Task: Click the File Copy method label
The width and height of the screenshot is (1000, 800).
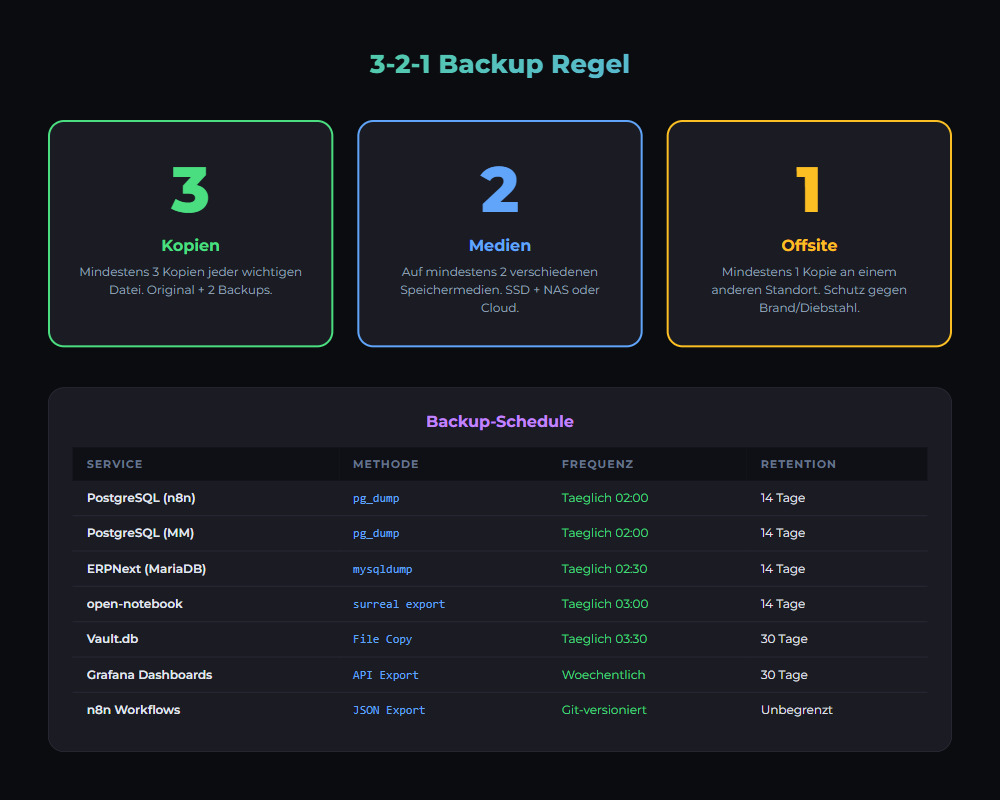Action: 382,639
